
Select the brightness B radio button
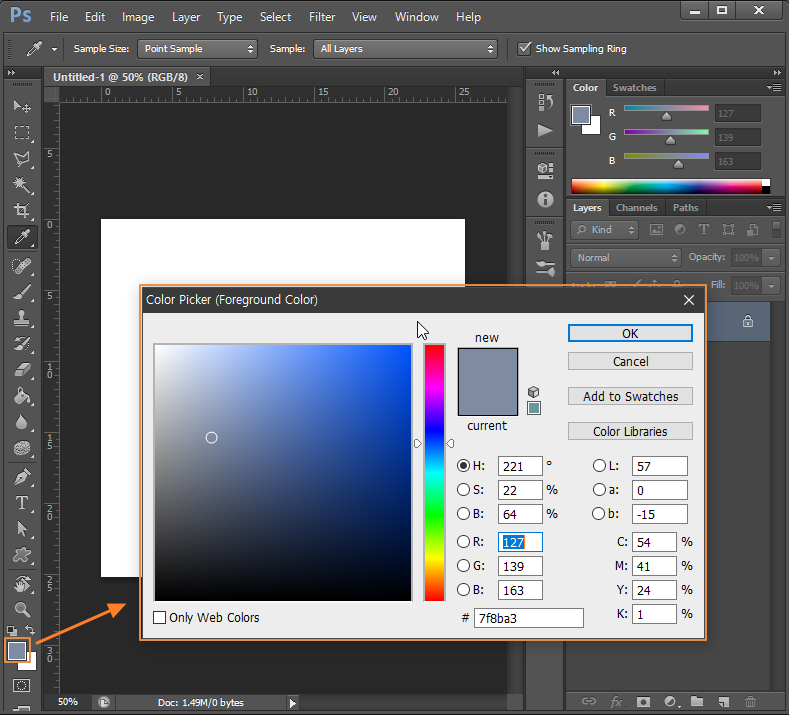point(463,514)
